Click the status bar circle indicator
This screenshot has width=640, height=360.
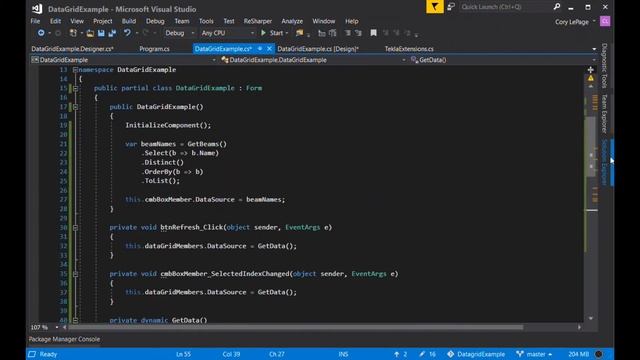(599, 354)
